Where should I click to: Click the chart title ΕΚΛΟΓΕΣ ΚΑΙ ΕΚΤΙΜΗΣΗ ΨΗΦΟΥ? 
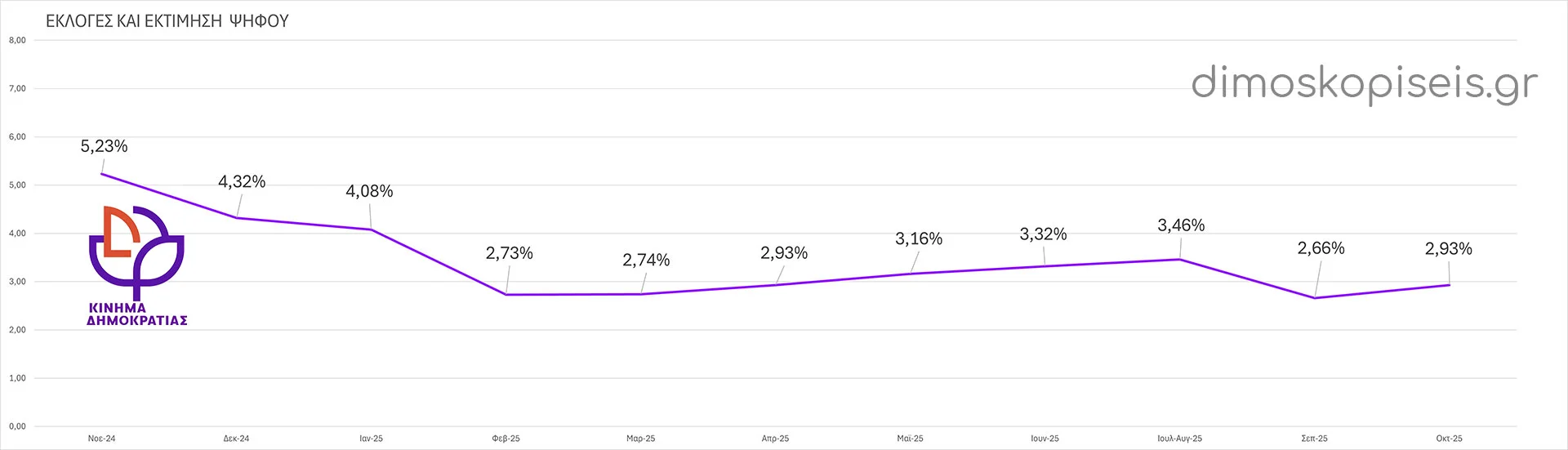[167, 21]
